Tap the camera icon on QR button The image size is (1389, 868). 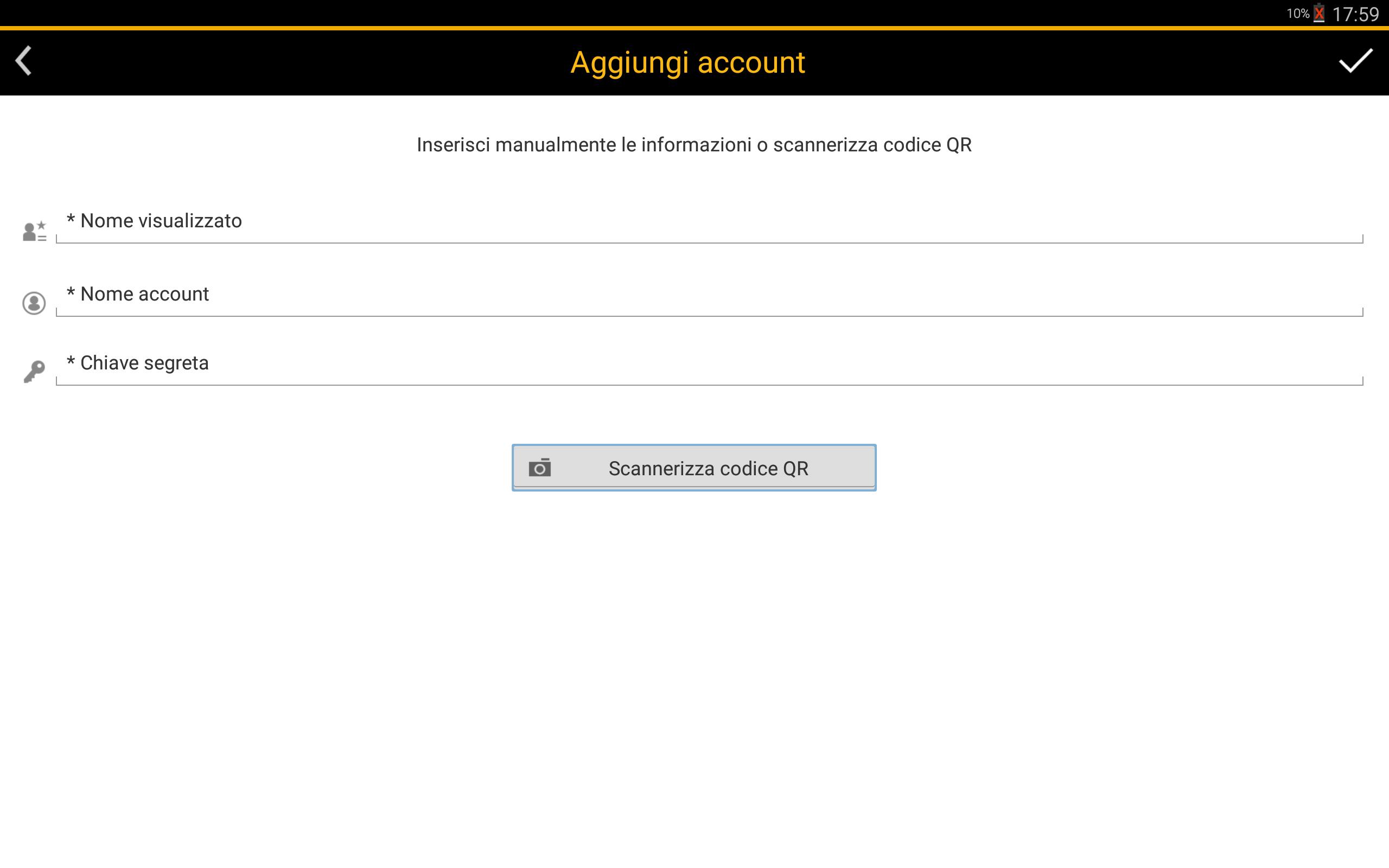[539, 468]
